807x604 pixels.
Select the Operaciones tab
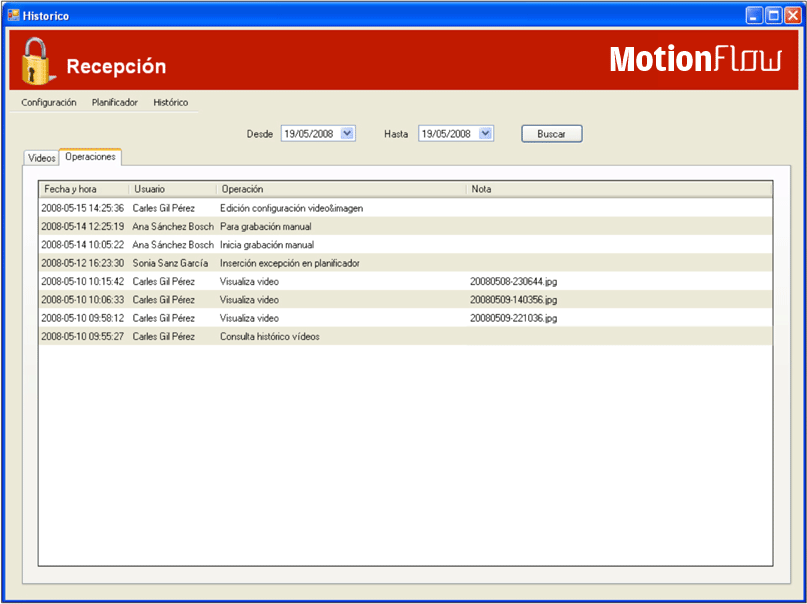[90, 157]
